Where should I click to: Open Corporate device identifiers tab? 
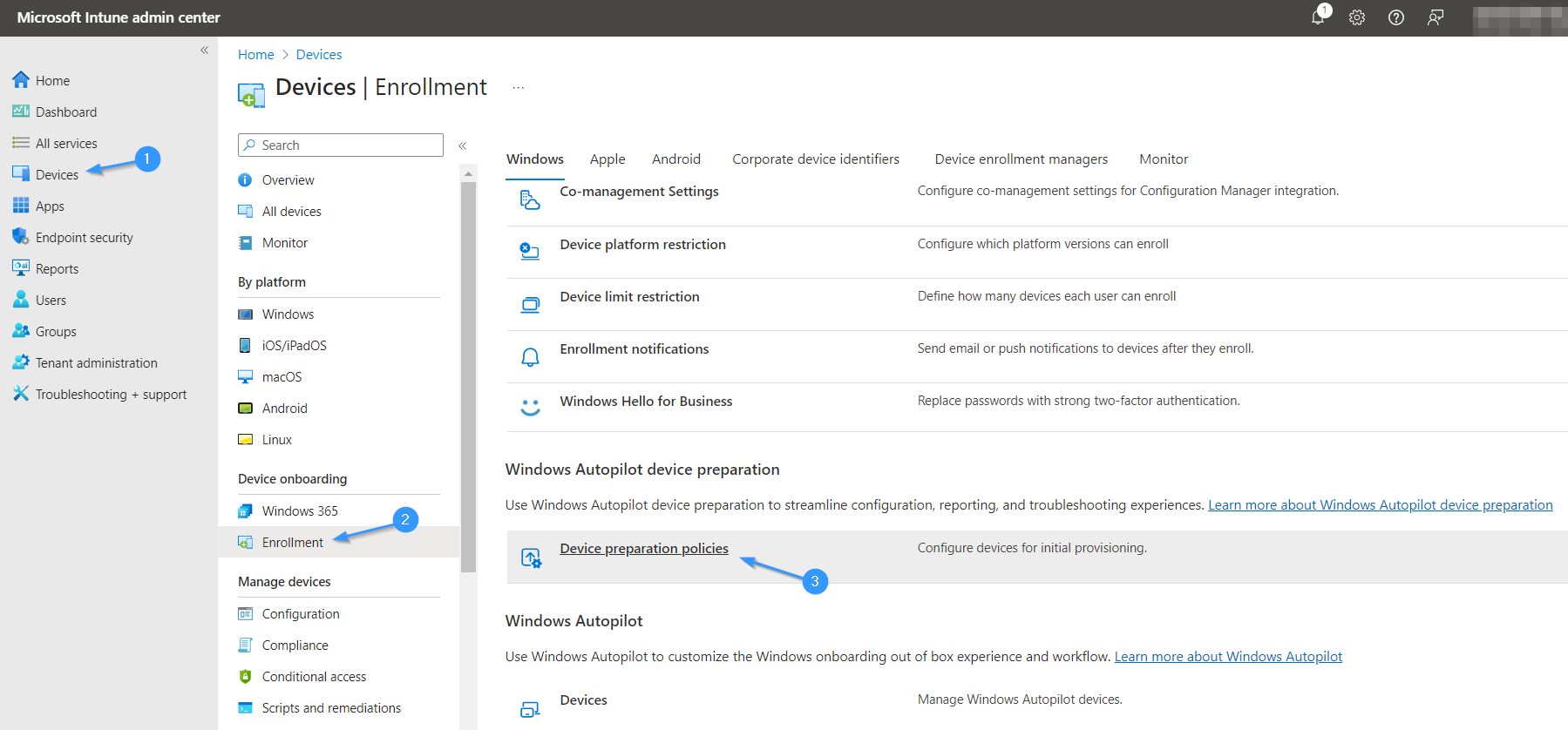[x=816, y=159]
